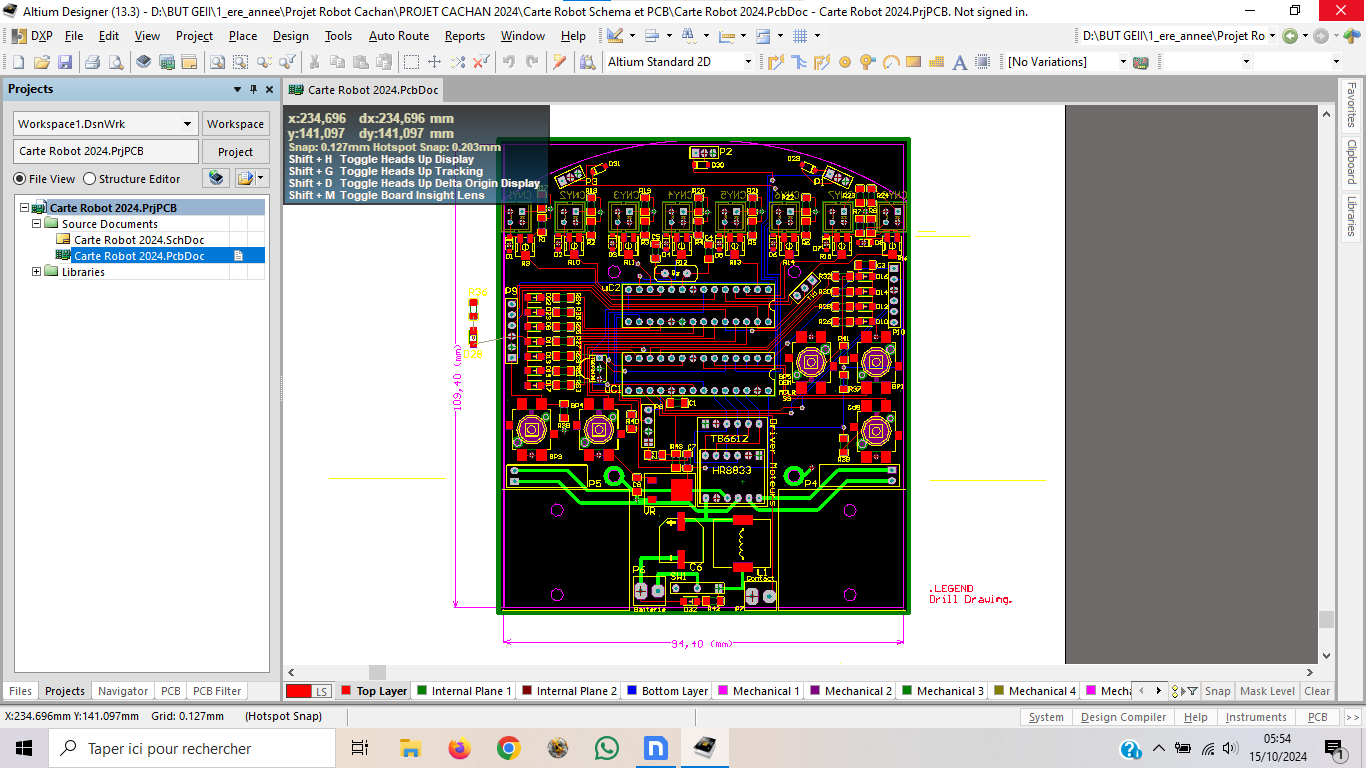Select the Structure Editor radio button
1366x768 pixels.
pyautogui.click(x=90, y=179)
